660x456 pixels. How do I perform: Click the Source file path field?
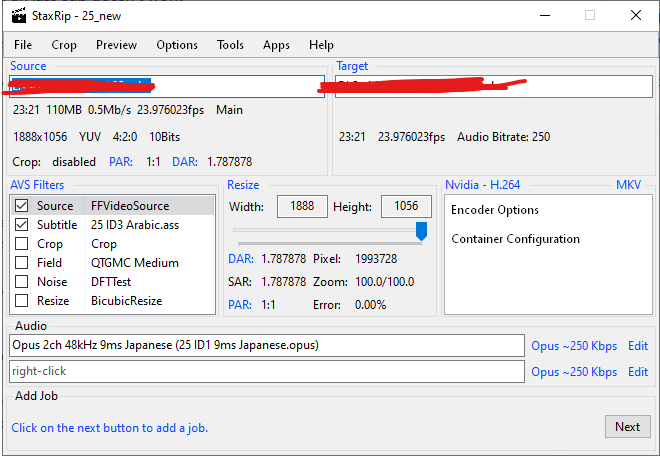(x=167, y=86)
